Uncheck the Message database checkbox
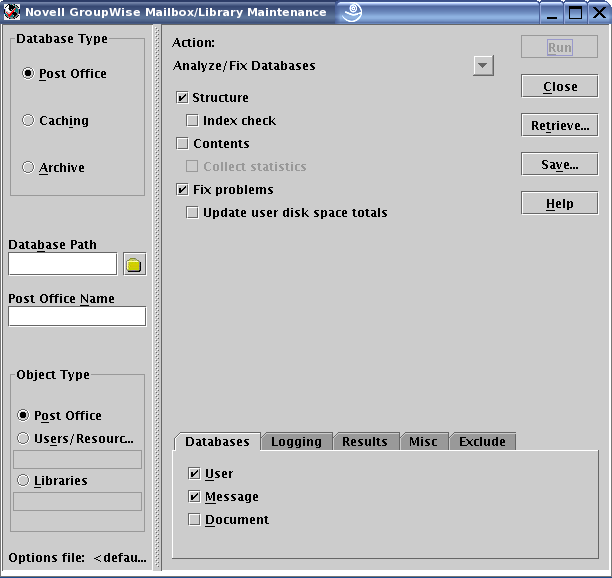The image size is (612, 578). (194, 496)
